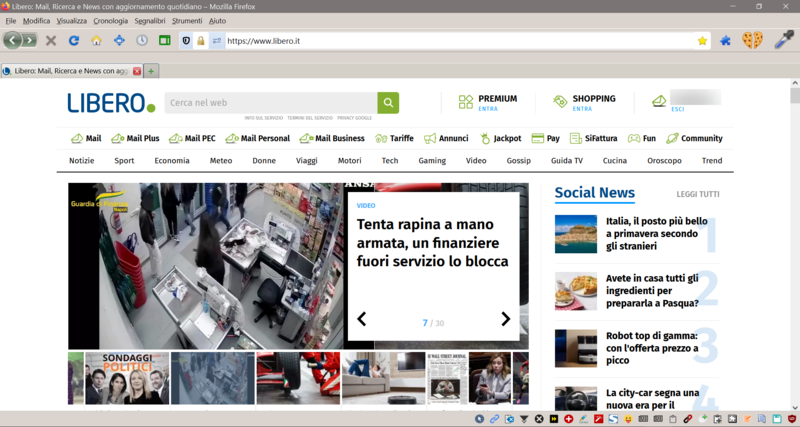Open the blue puzzle-piece extensions icon

(x=725, y=41)
